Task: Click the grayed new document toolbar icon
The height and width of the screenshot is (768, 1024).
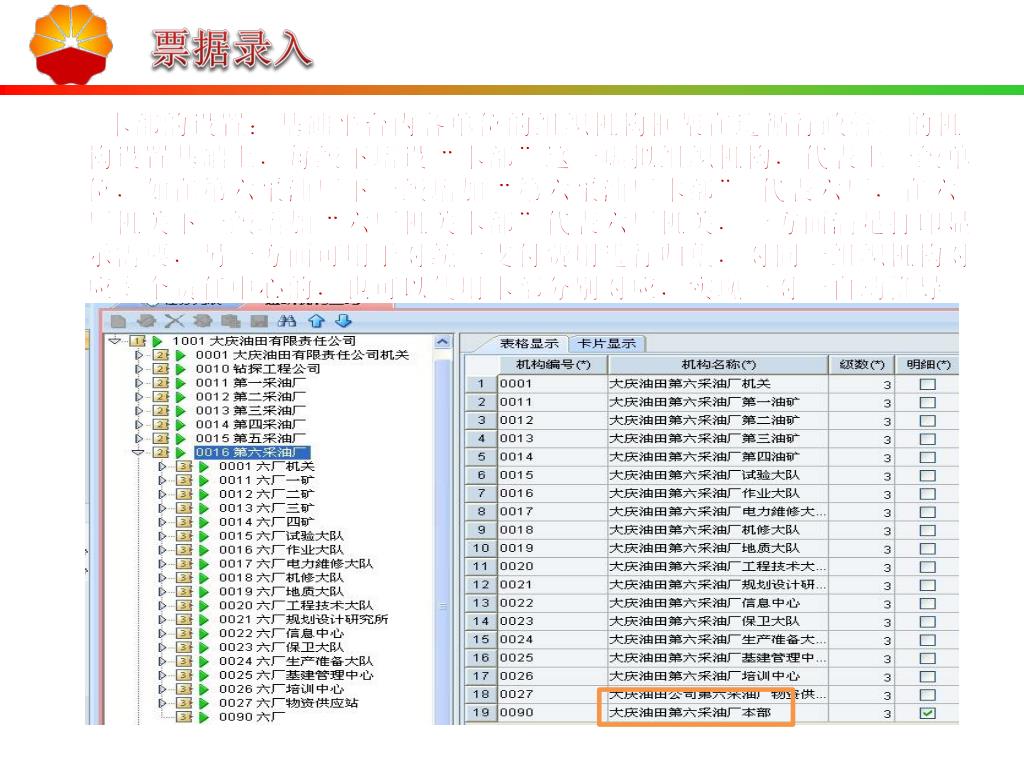Action: click(x=119, y=321)
